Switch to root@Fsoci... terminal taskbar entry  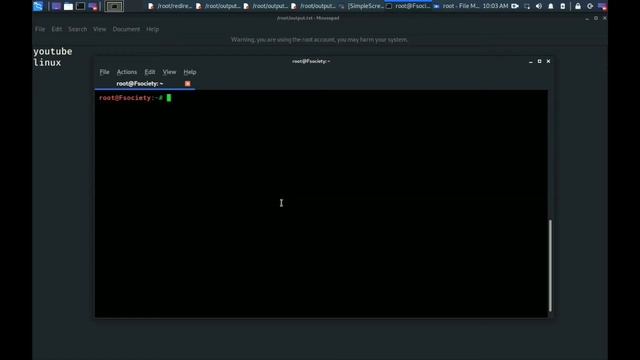click(409, 6)
